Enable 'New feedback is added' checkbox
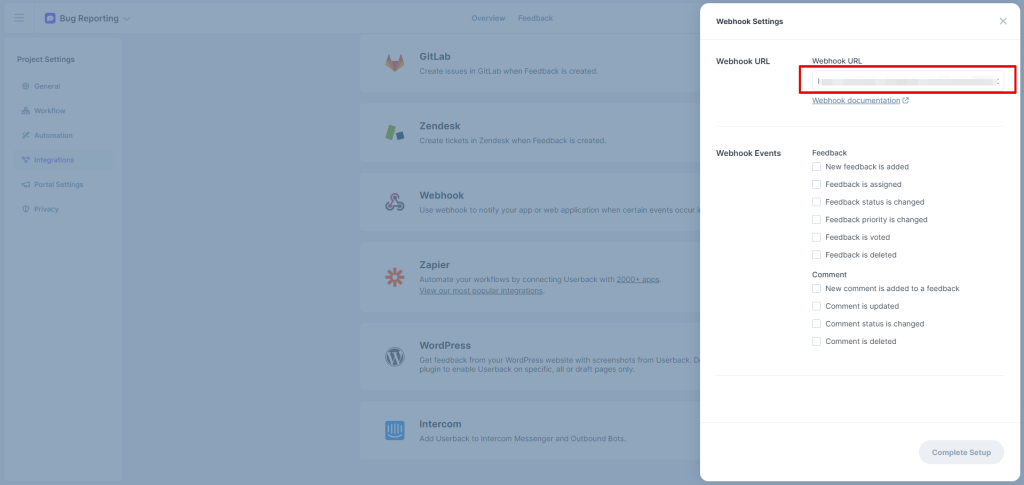 (x=817, y=167)
